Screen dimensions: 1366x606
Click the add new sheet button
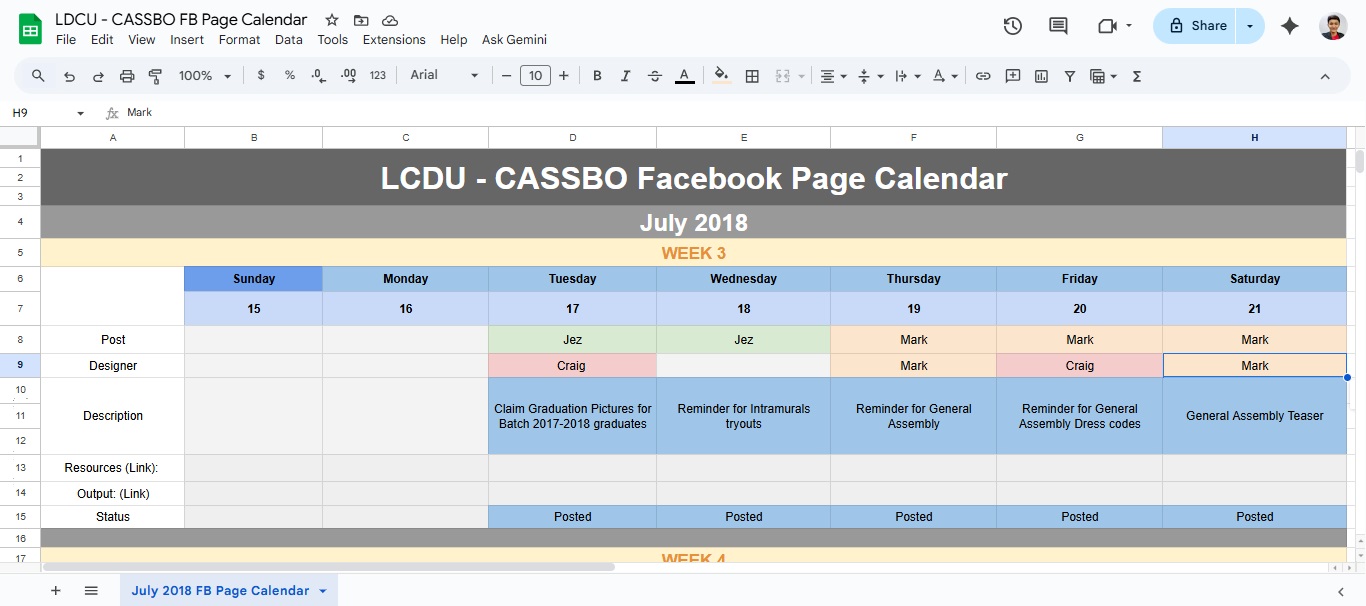pyautogui.click(x=56, y=591)
